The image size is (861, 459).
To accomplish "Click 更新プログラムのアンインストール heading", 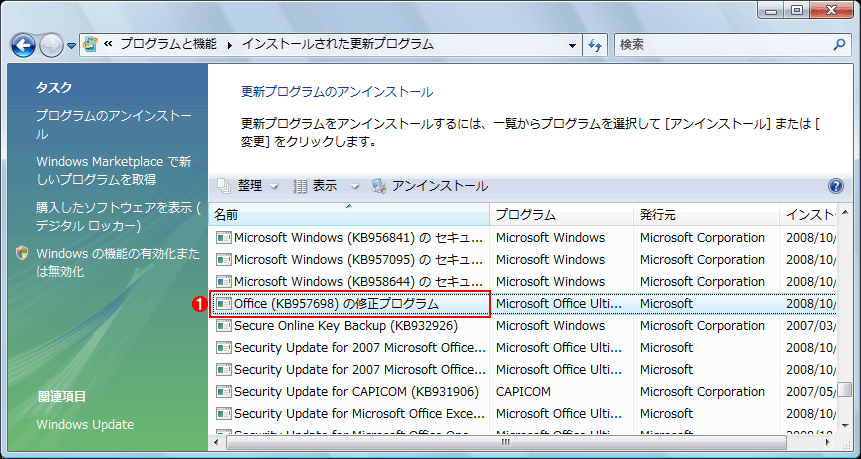I will [x=337, y=92].
